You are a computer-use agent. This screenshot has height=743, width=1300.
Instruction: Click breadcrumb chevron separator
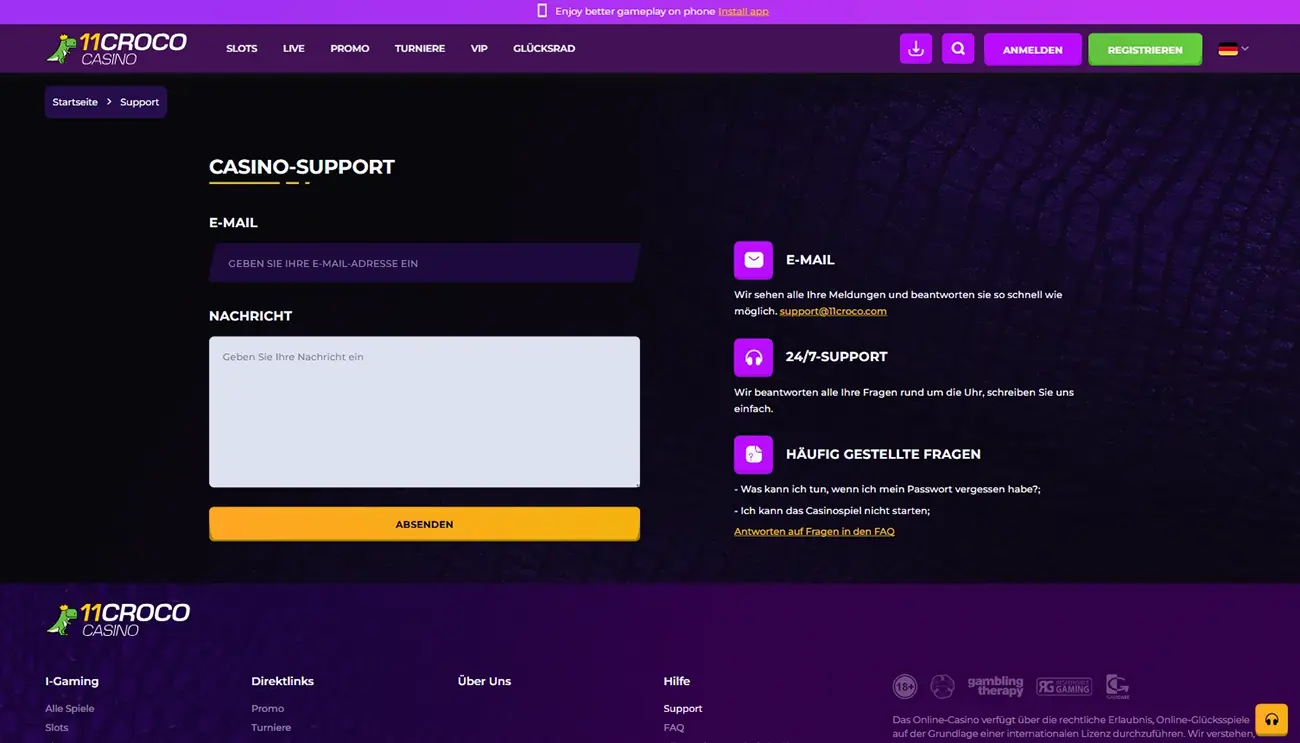(x=109, y=102)
